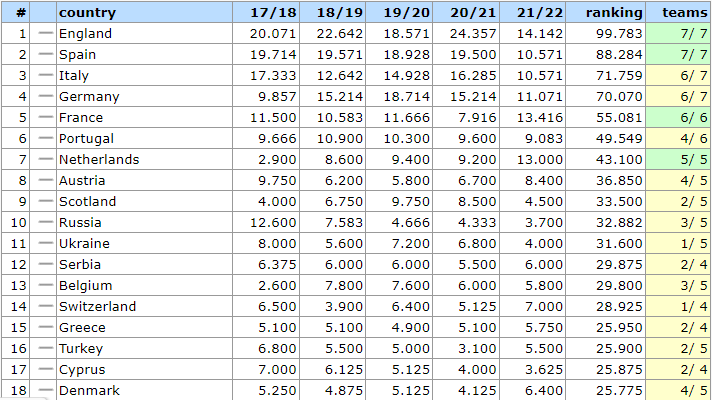Click the unchanged-position dash icon beside Russia
The height and width of the screenshot is (400, 712).
pos(45,222)
